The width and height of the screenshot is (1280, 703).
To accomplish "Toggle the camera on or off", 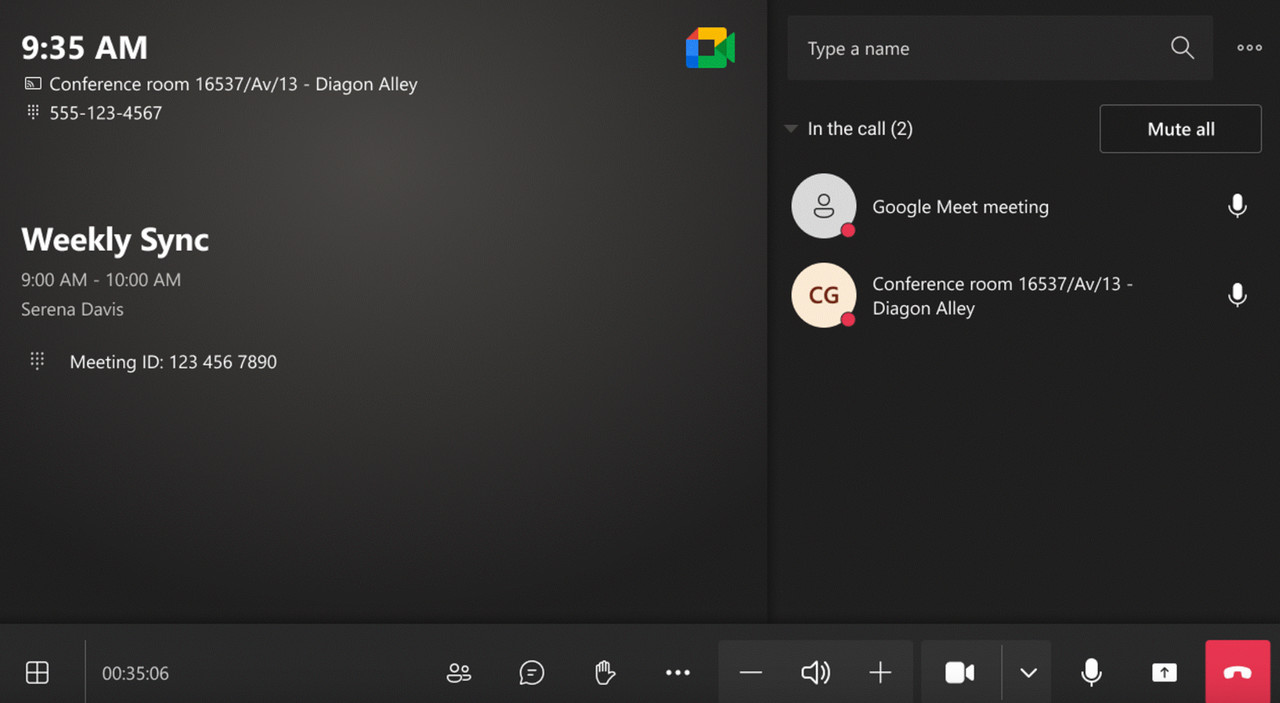I will point(960,673).
